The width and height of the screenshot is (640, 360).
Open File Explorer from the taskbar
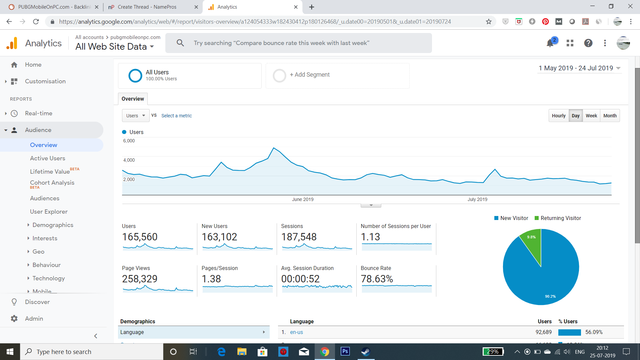click(242, 351)
